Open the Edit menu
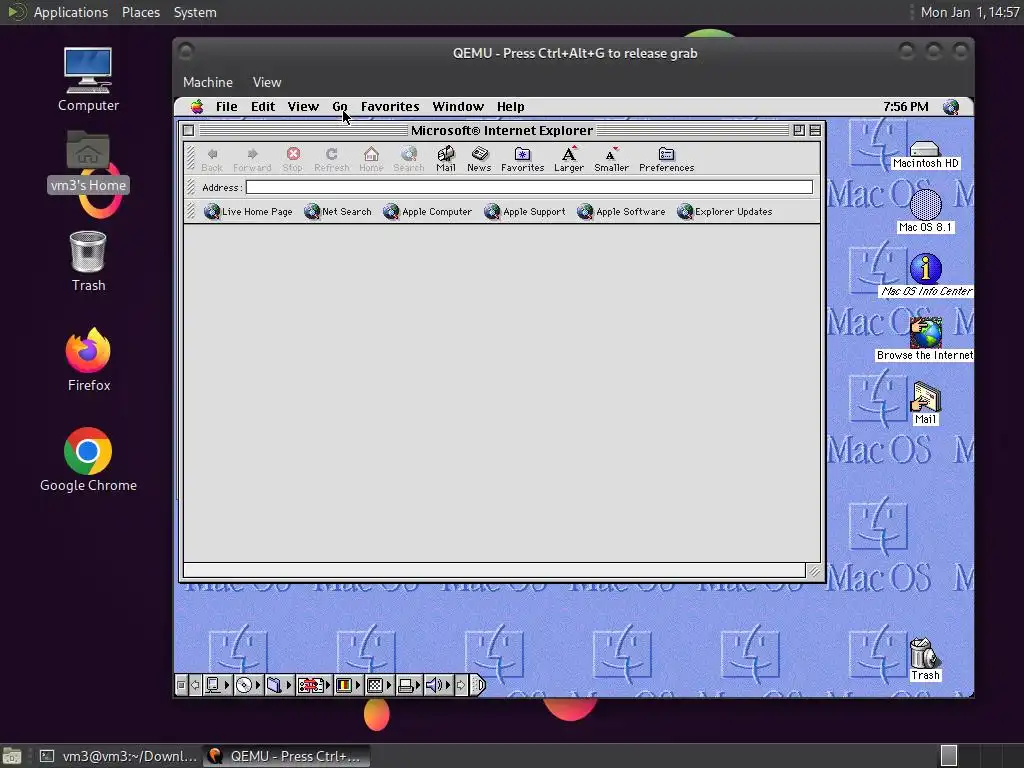This screenshot has height=768, width=1024. click(263, 106)
